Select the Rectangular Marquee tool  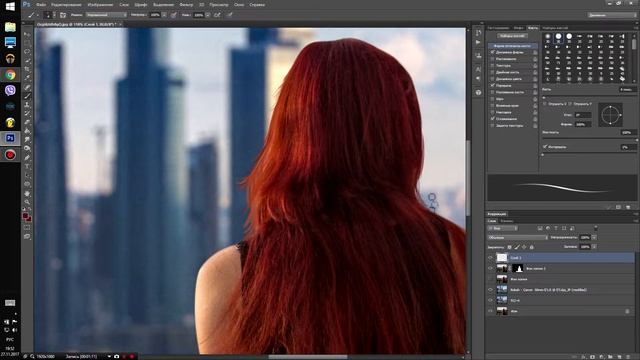27,43
